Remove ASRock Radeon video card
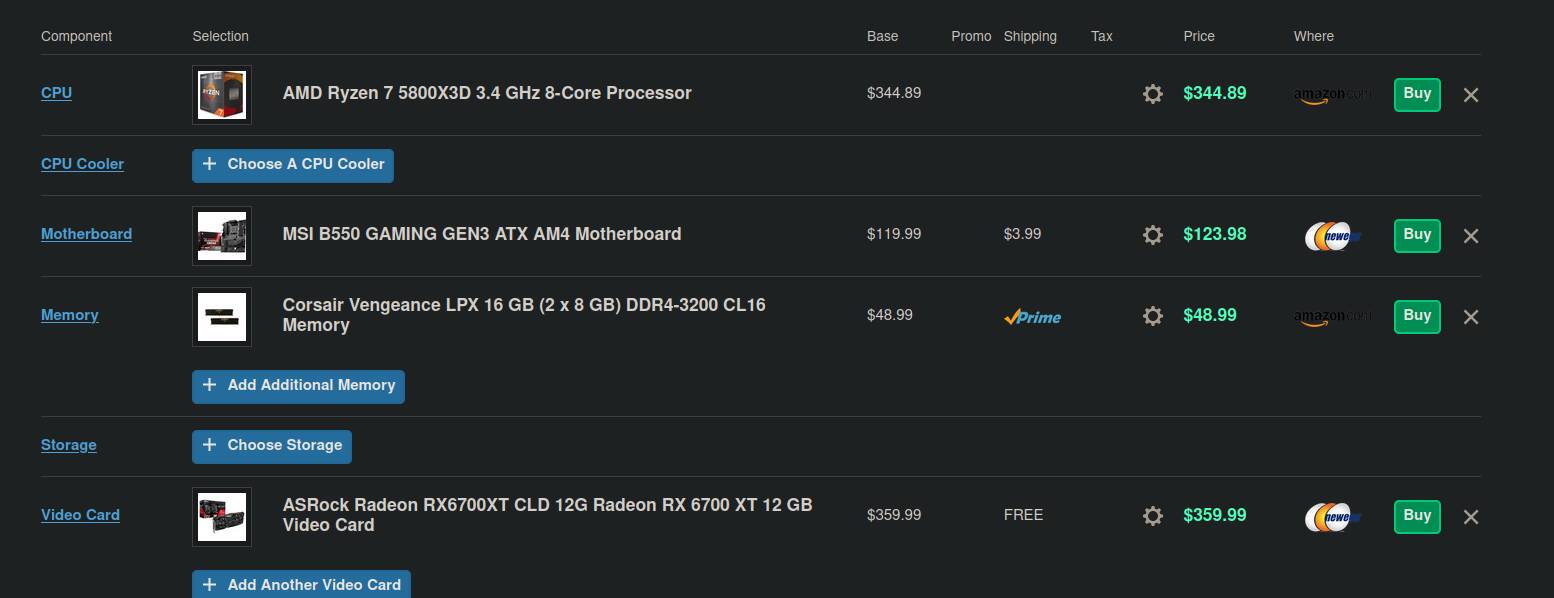This screenshot has height=598, width=1554. [x=1471, y=517]
